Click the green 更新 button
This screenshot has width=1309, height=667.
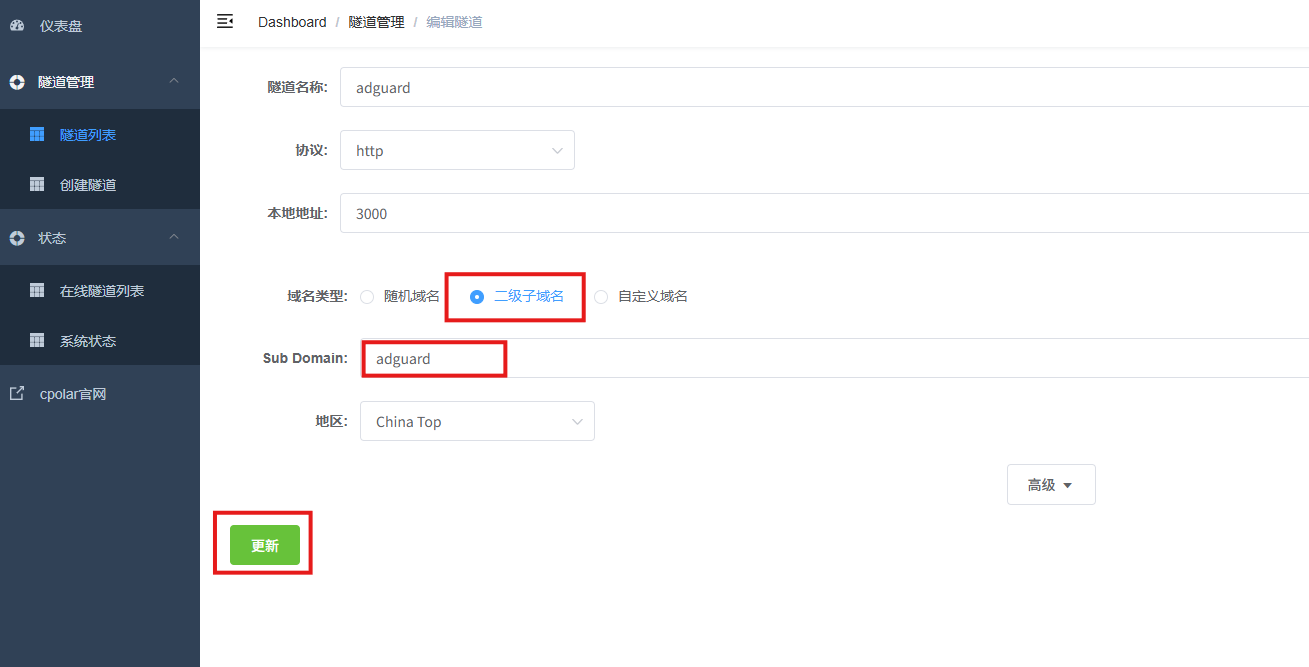[x=265, y=545]
